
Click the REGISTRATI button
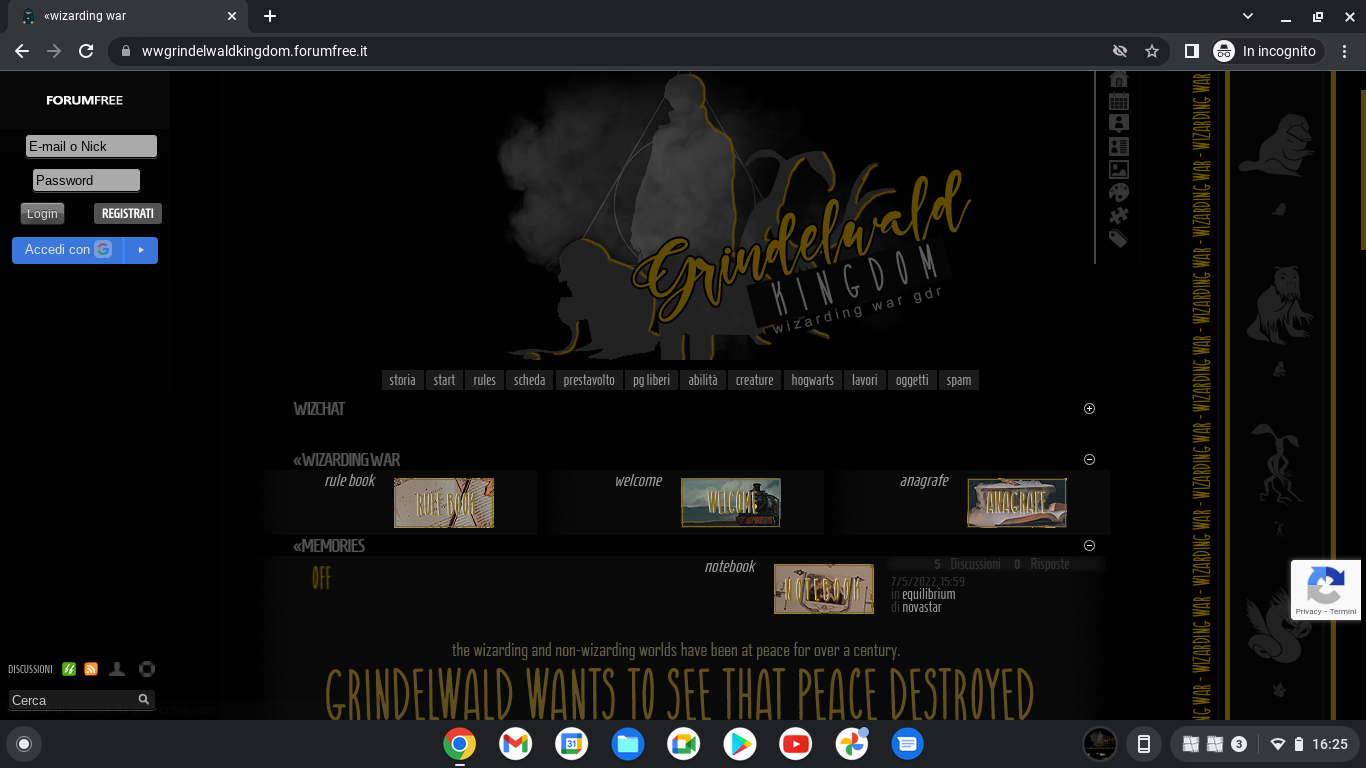click(x=128, y=213)
